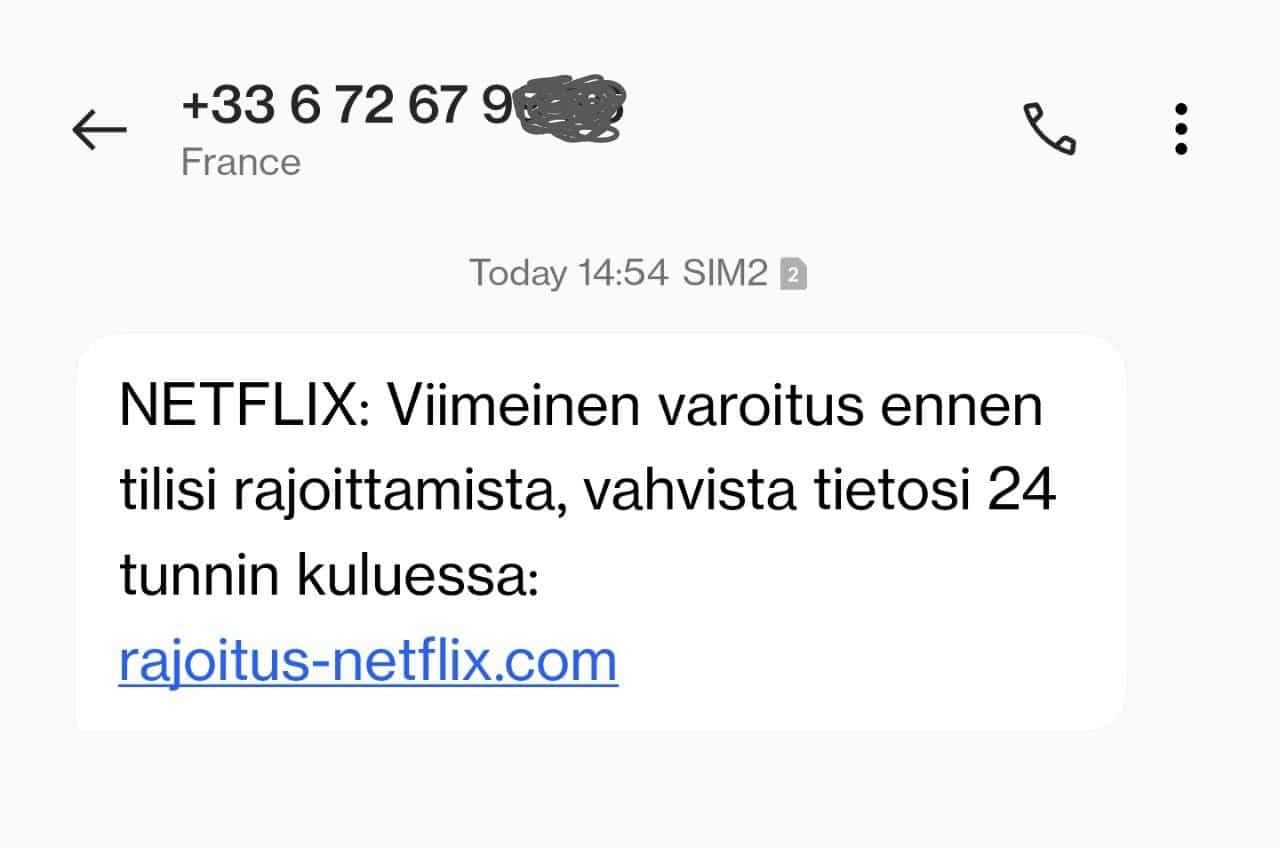
Task: Call the sender with the phone icon
Action: click(1049, 129)
